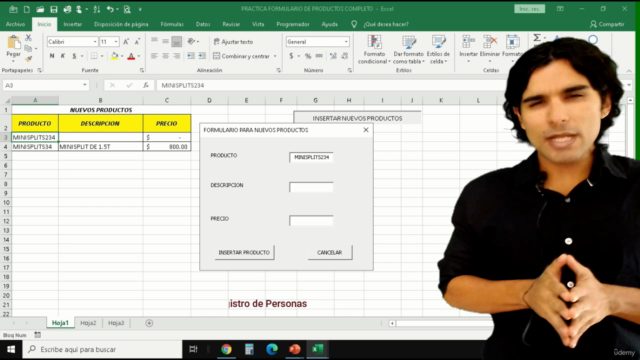This screenshot has height=360, width=640.
Task: Click the currency $ format icon
Action: 291,56
